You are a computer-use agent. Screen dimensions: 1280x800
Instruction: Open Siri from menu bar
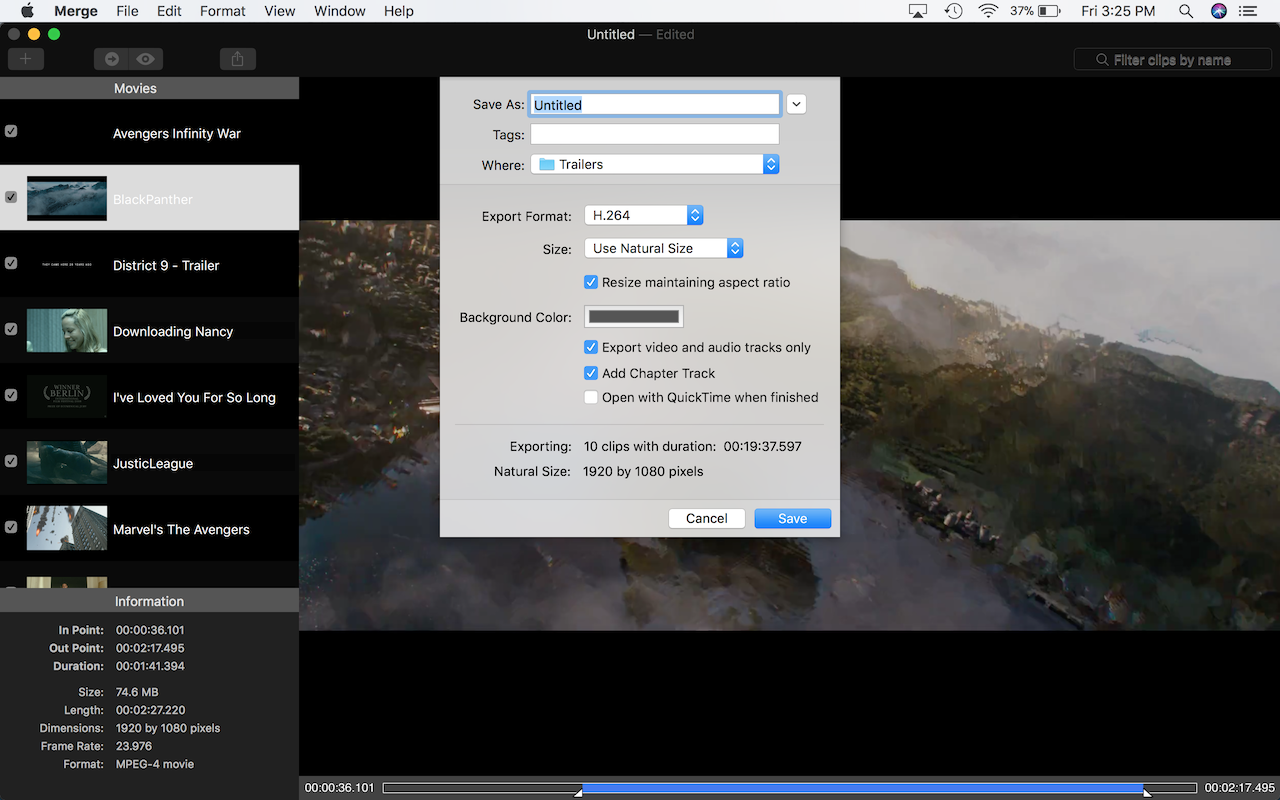1218,11
